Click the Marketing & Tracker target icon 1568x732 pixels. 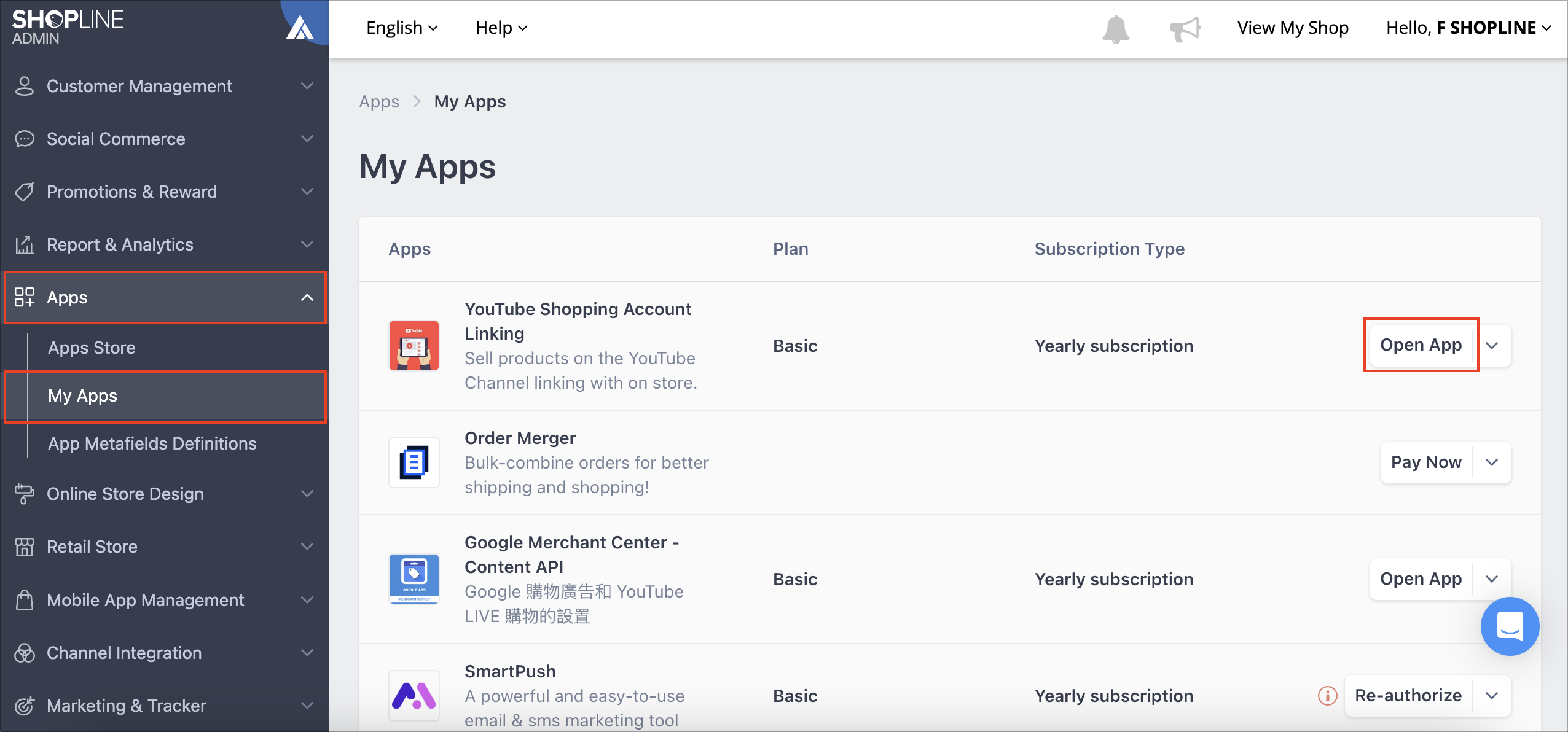click(25, 706)
